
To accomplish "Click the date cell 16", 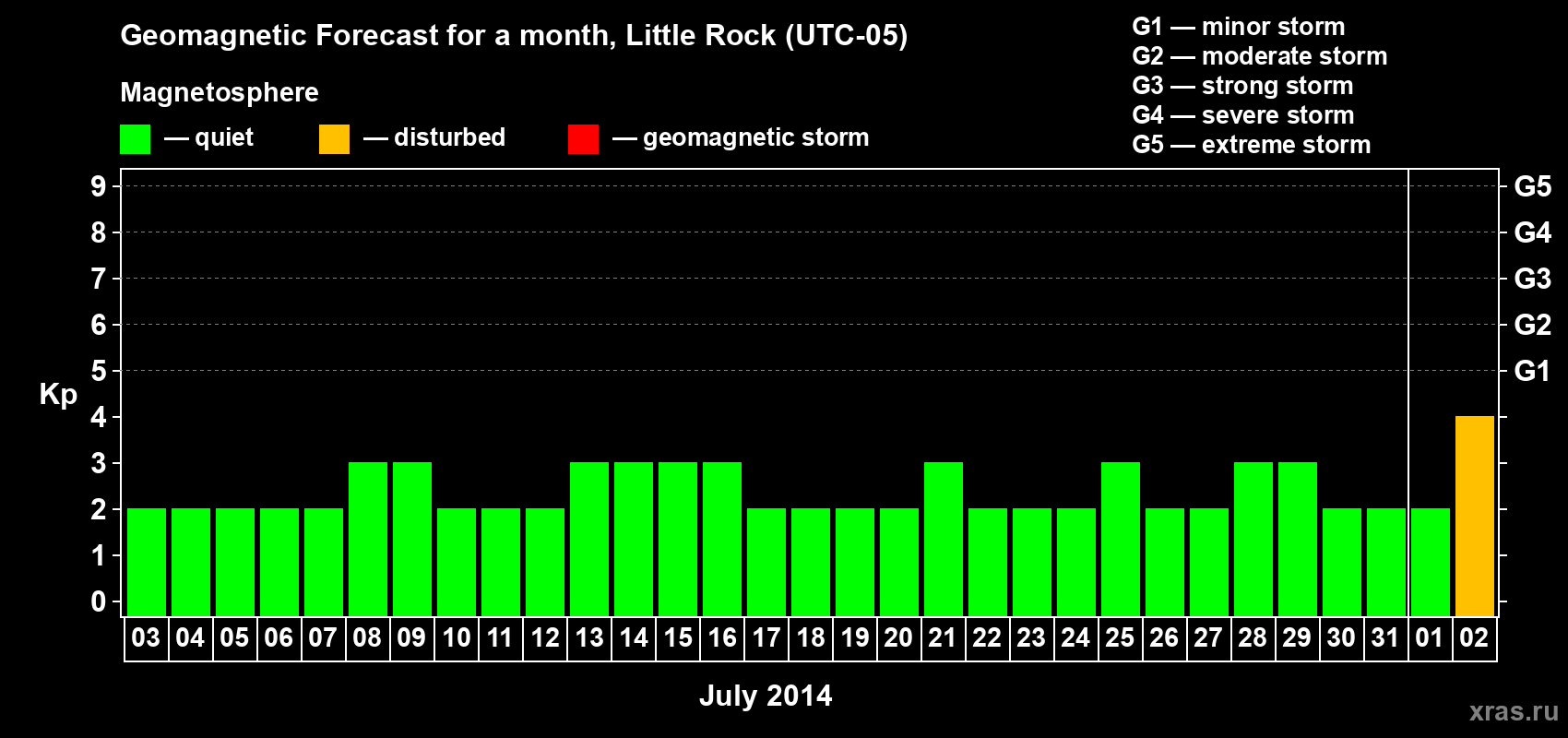I will [721, 638].
